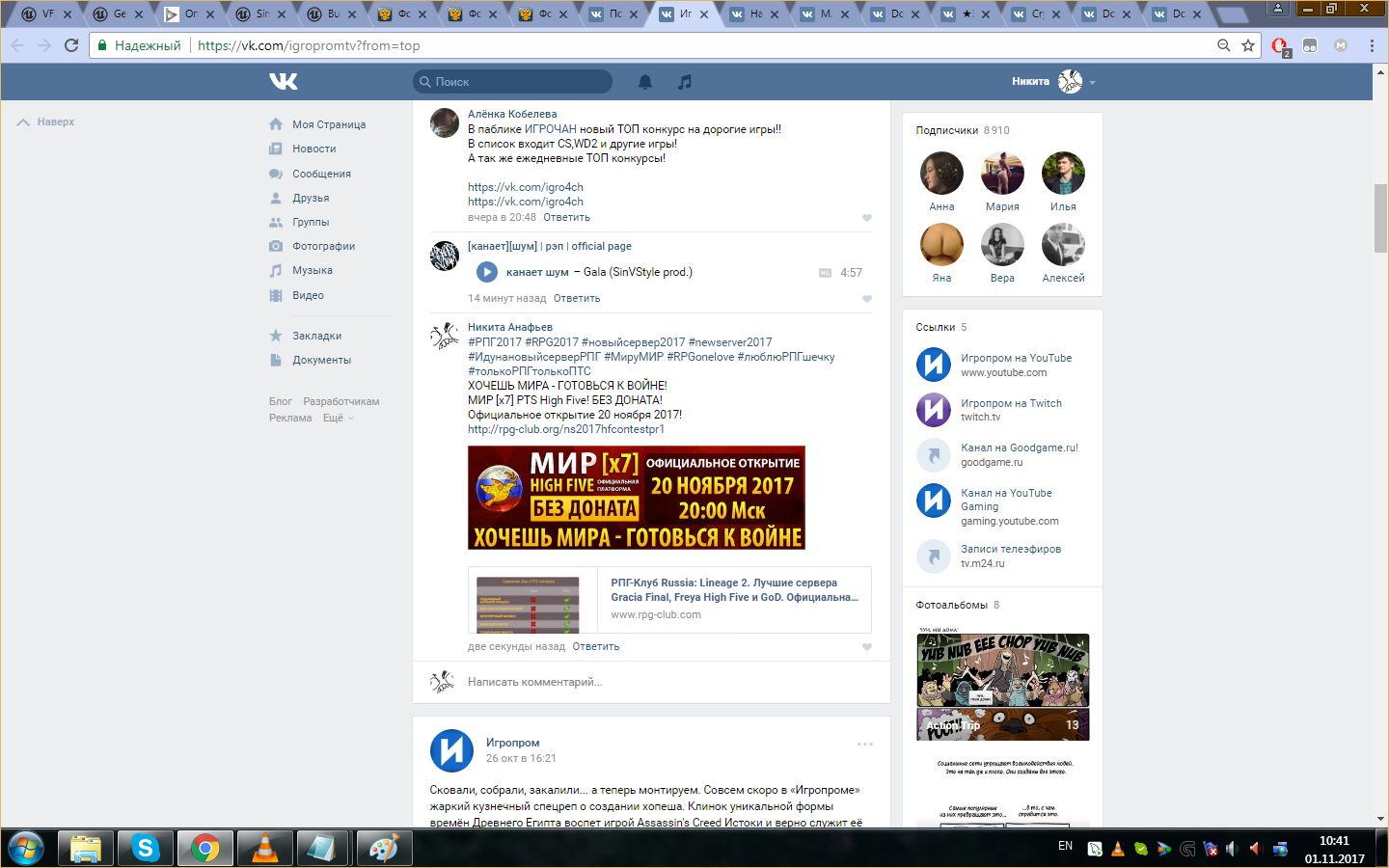The width and height of the screenshot is (1389, 868).
Task: Click the Chrome address bar URL
Action: (x=309, y=45)
